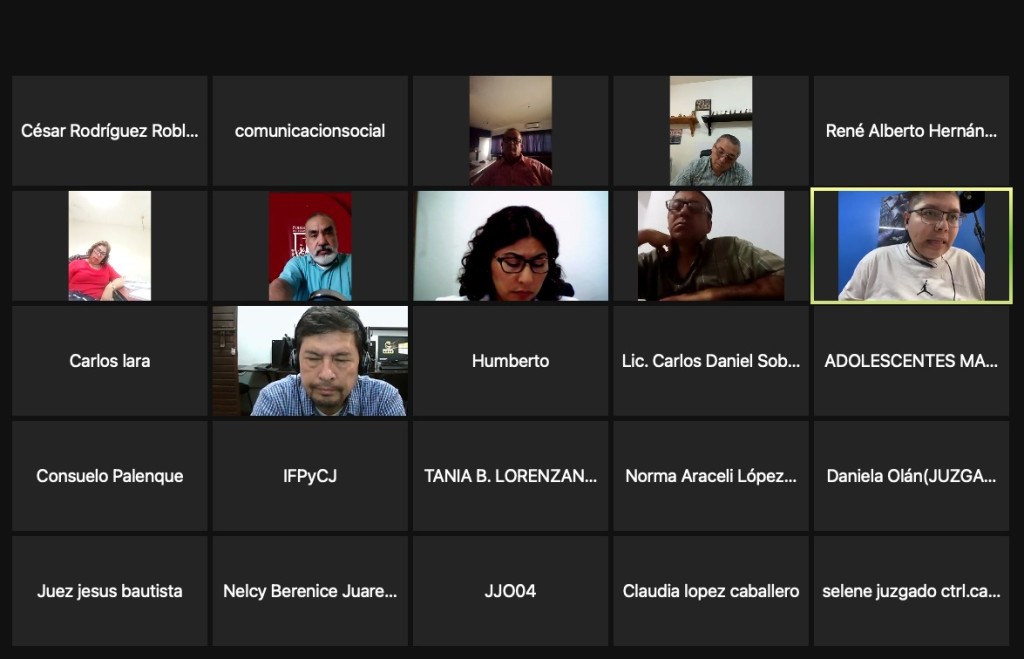Select the Daniela Olán(JUZGA... tile
The image size is (1024, 659).
coord(911,475)
